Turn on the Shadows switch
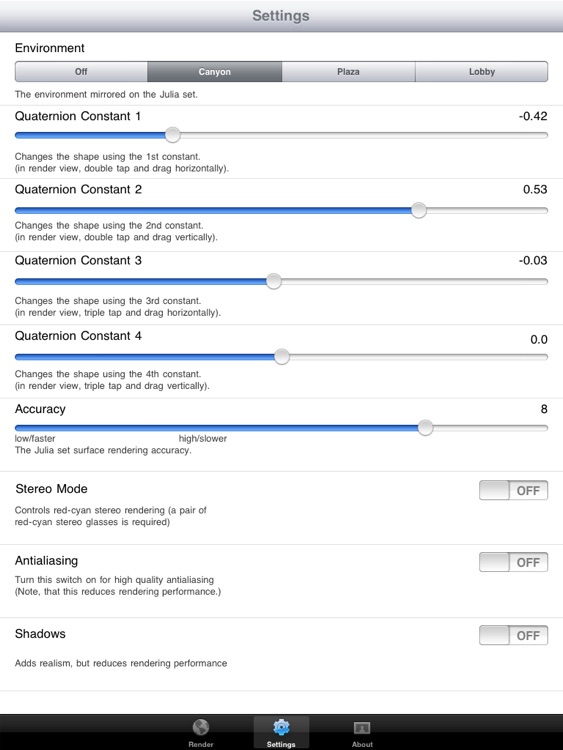Viewport: 563px width, 750px height. pyautogui.click(x=513, y=635)
